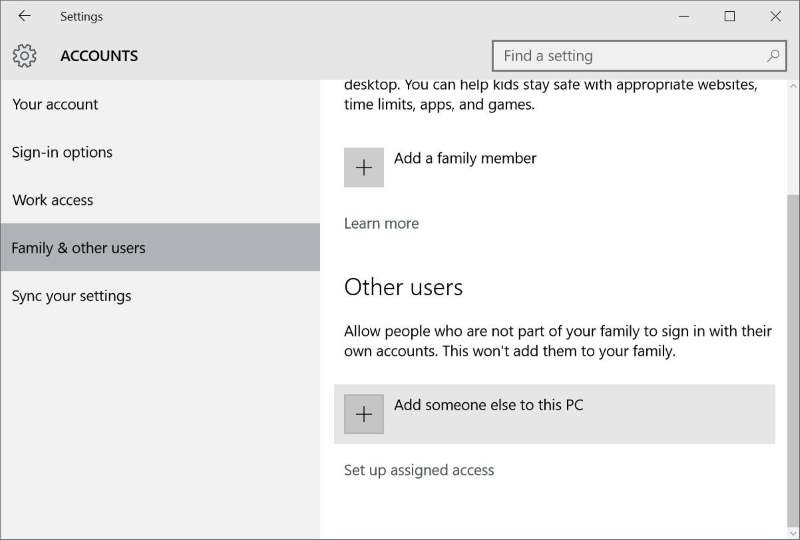800x540 pixels.
Task: Open Set up assigned access link
Action: click(419, 470)
